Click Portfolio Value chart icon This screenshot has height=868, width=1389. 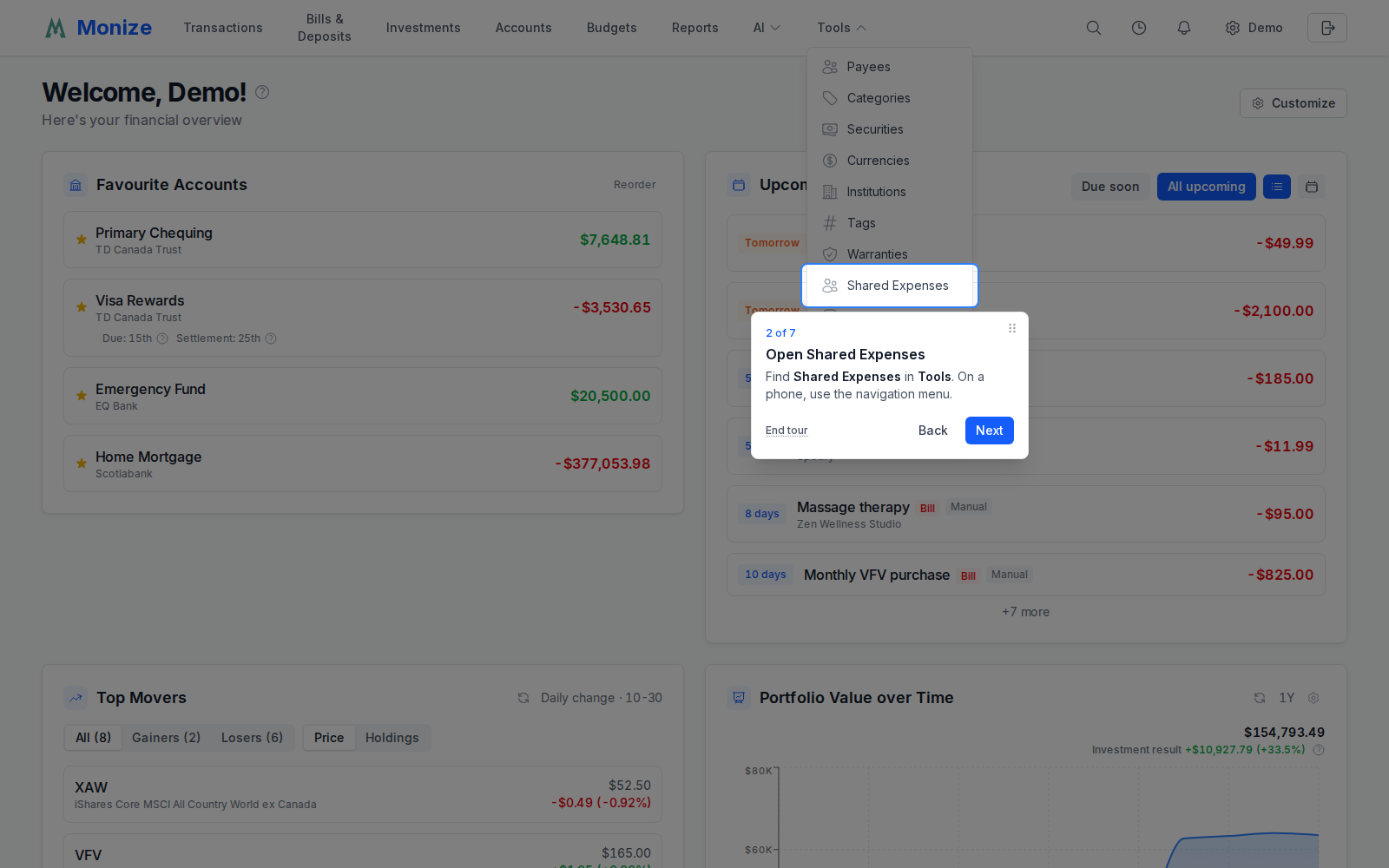(x=739, y=698)
